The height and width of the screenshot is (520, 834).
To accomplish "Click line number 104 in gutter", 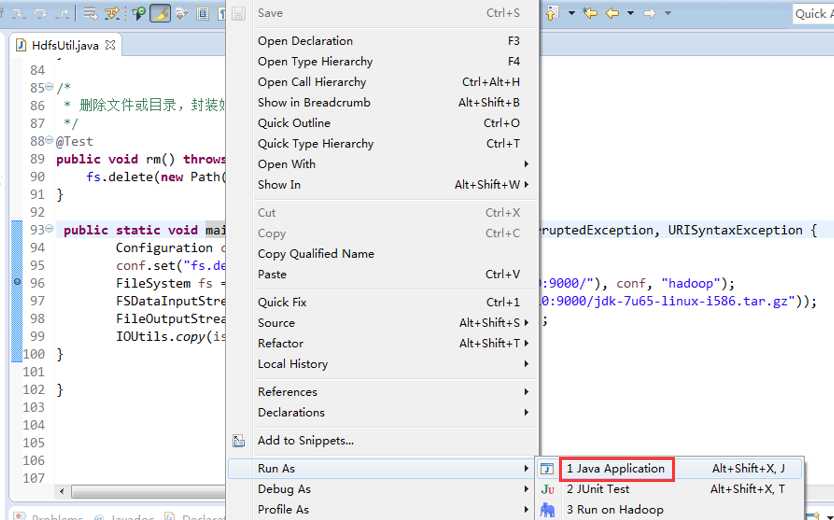I will (34, 425).
